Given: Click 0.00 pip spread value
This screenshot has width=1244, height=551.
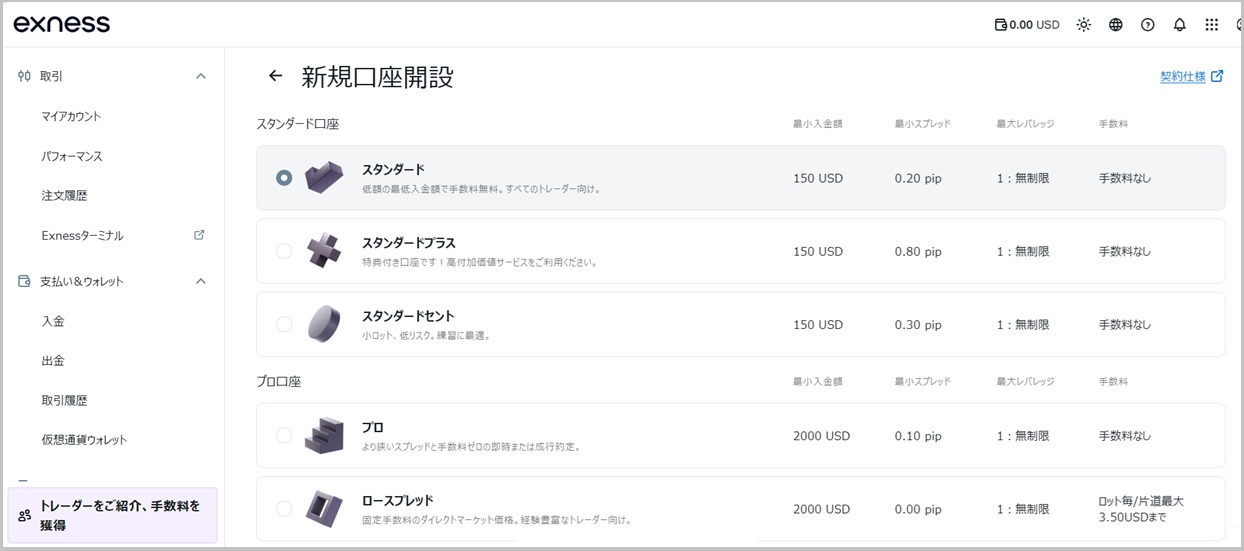Looking at the screenshot, I should (x=918, y=509).
